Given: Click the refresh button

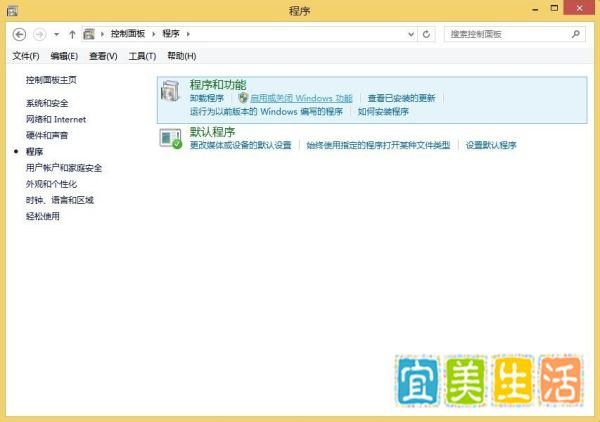Looking at the screenshot, I should coord(426,34).
